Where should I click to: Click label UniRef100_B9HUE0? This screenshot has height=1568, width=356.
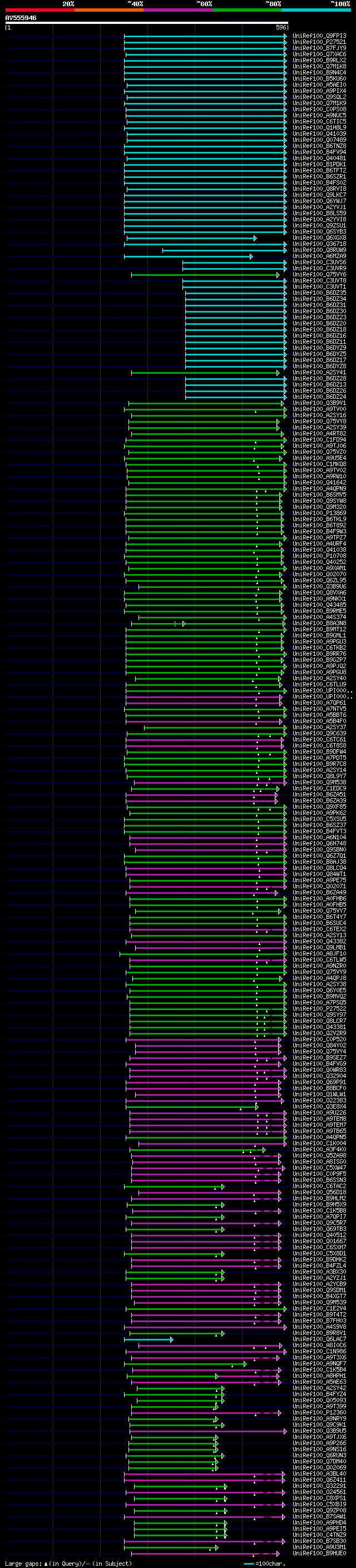[x=319, y=1554]
